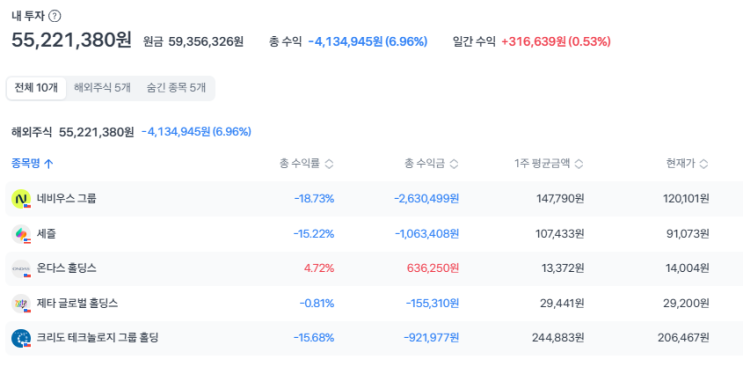The height and width of the screenshot is (367, 743).
Task: Click the -1,063,408원 loss amount
Action: click(426, 234)
